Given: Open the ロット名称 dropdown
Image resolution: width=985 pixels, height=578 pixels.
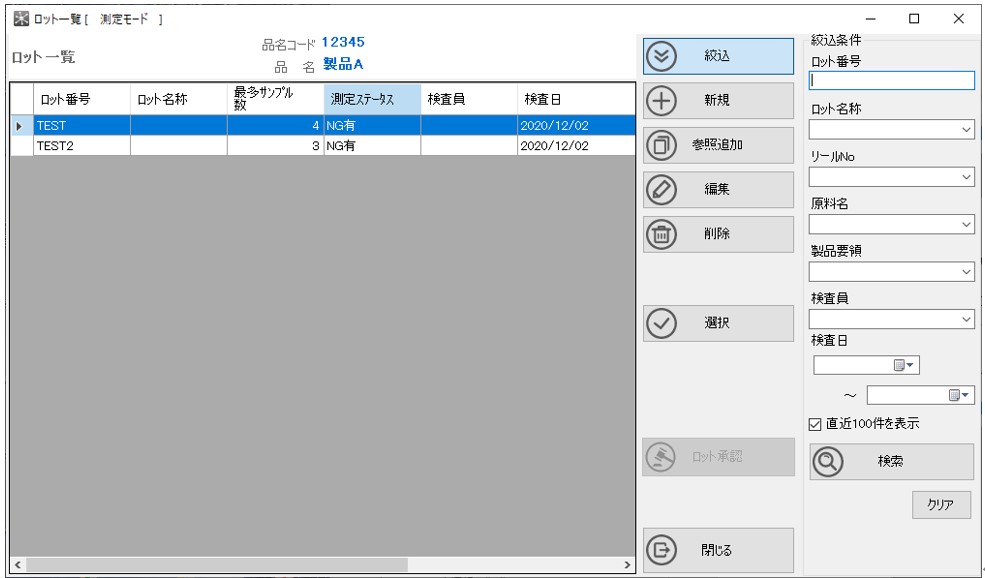Looking at the screenshot, I should [x=966, y=129].
